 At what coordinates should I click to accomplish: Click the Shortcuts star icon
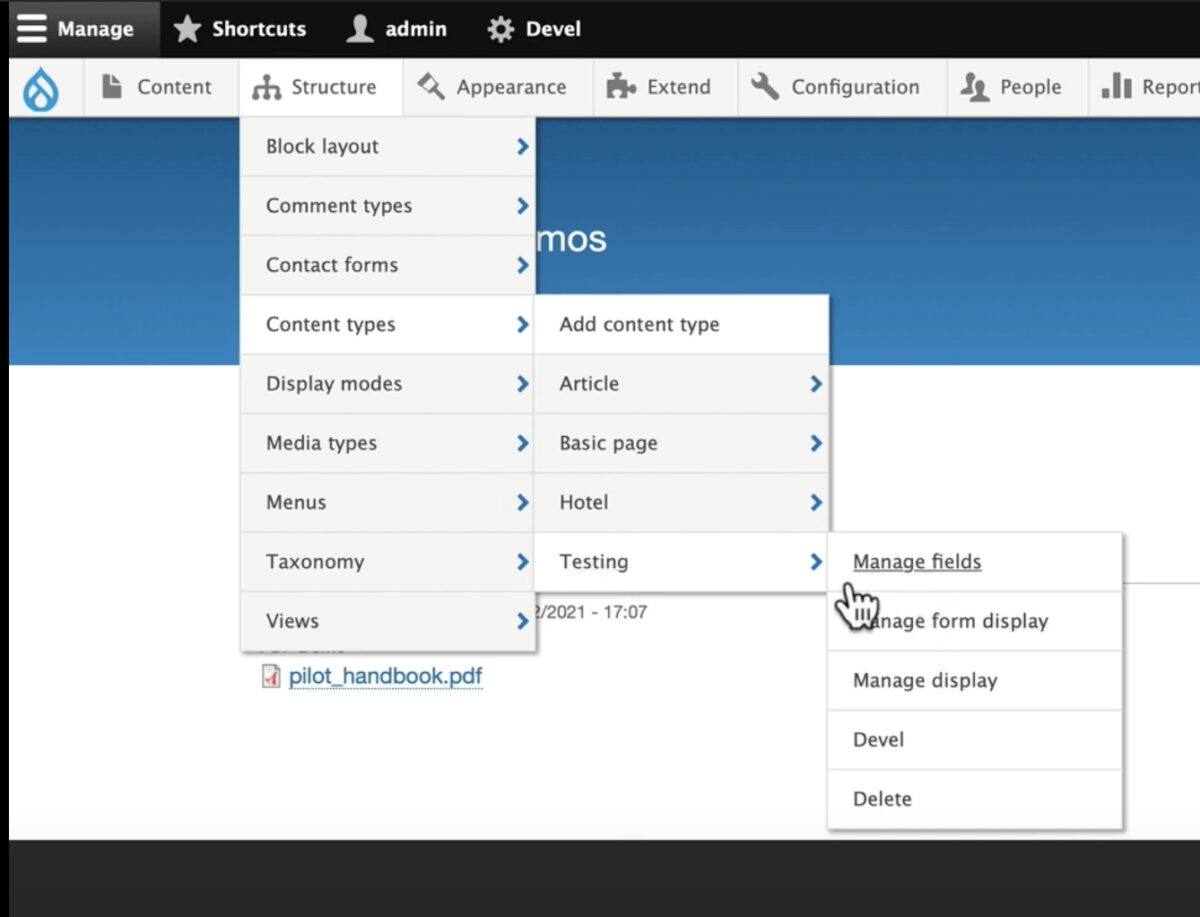click(x=186, y=29)
